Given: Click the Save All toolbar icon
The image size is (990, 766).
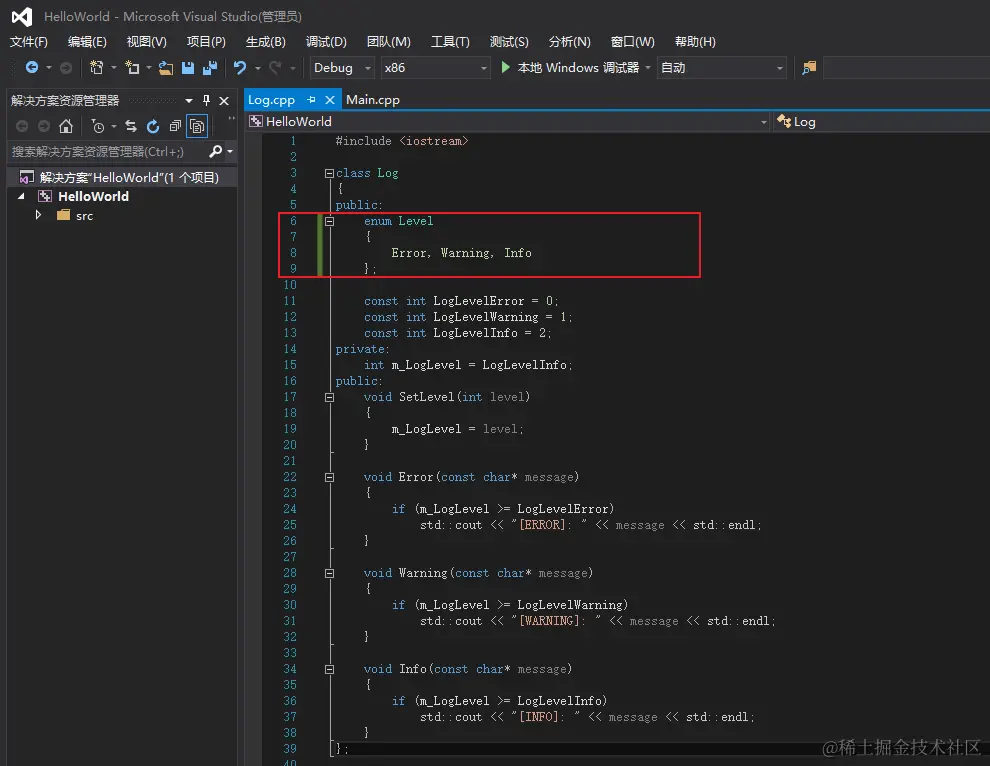Looking at the screenshot, I should [210, 68].
